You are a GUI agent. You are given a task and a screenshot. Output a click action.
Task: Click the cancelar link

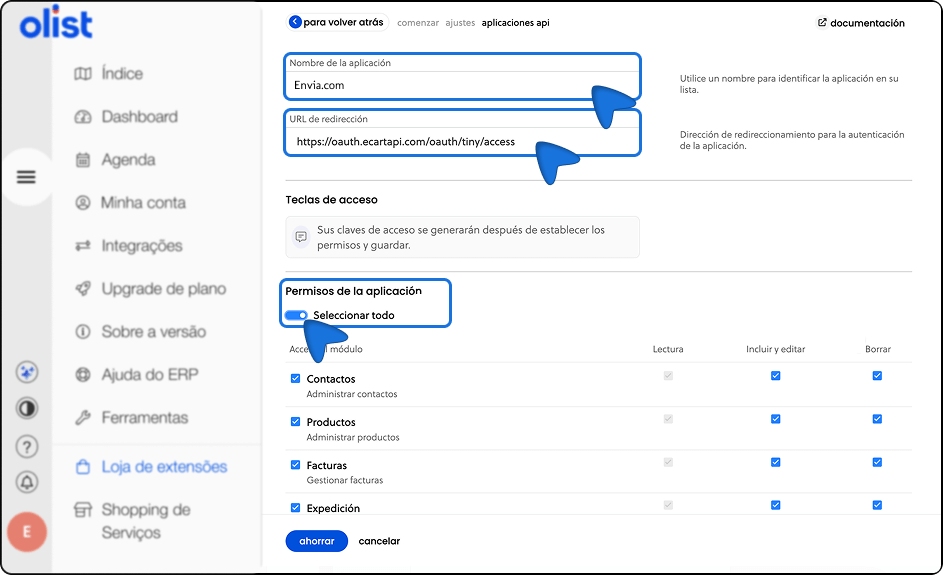[x=379, y=541]
